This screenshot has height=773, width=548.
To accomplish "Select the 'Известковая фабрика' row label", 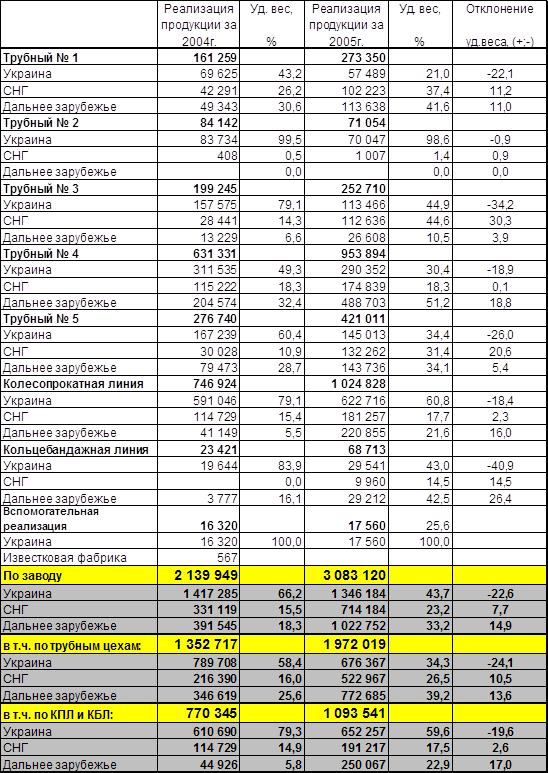I will point(79,558).
